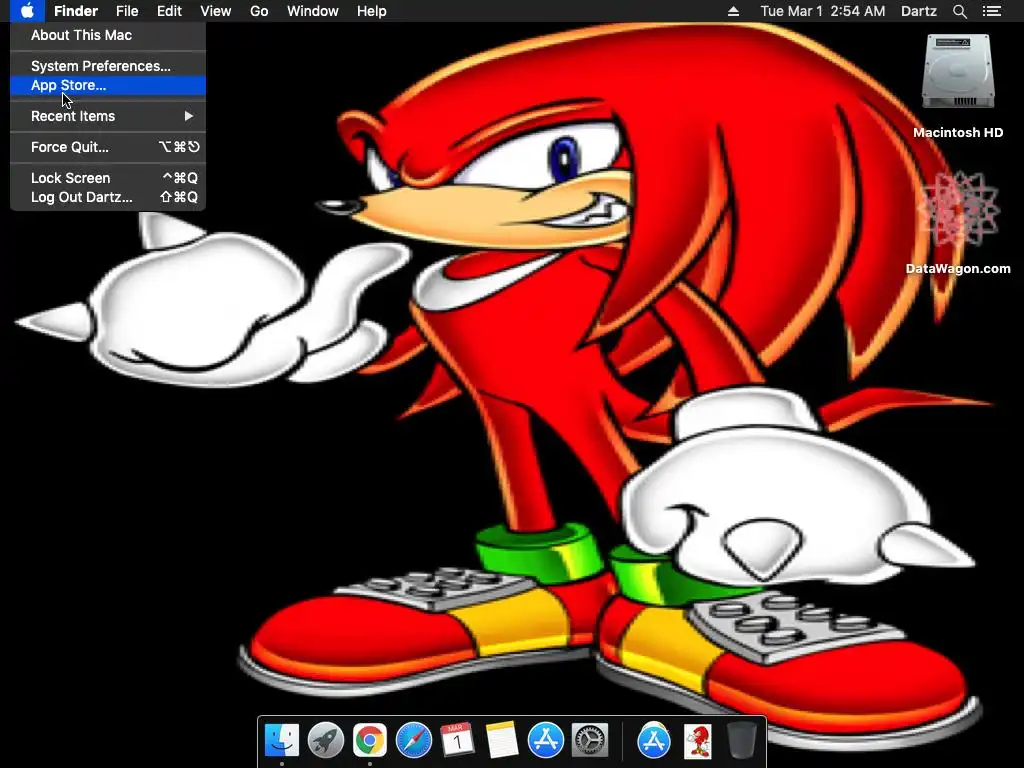Open Spotlight search magnifier icon
Image resolution: width=1024 pixels, height=768 pixels.
[960, 11]
